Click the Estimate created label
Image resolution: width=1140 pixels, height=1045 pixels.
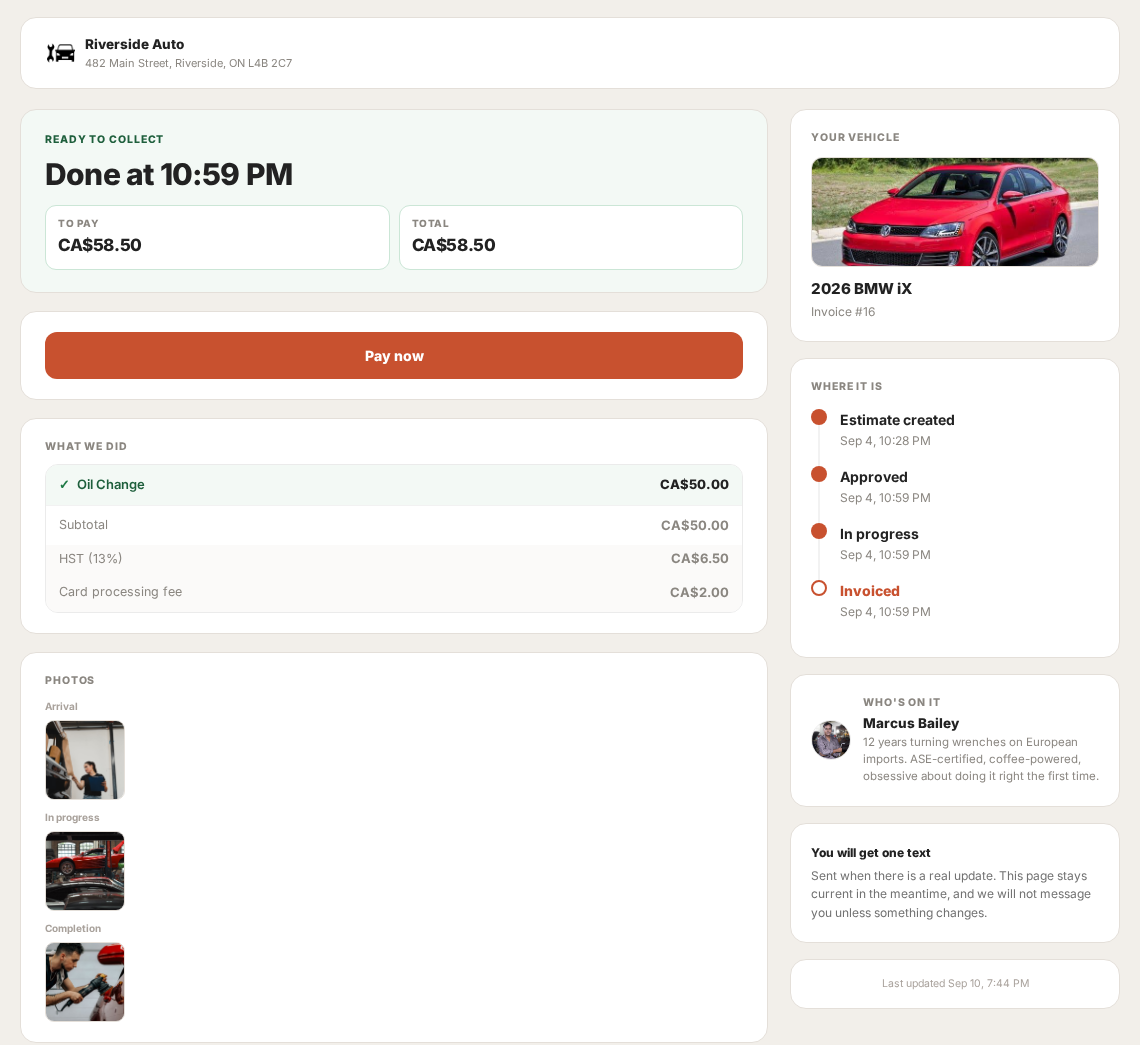897,420
